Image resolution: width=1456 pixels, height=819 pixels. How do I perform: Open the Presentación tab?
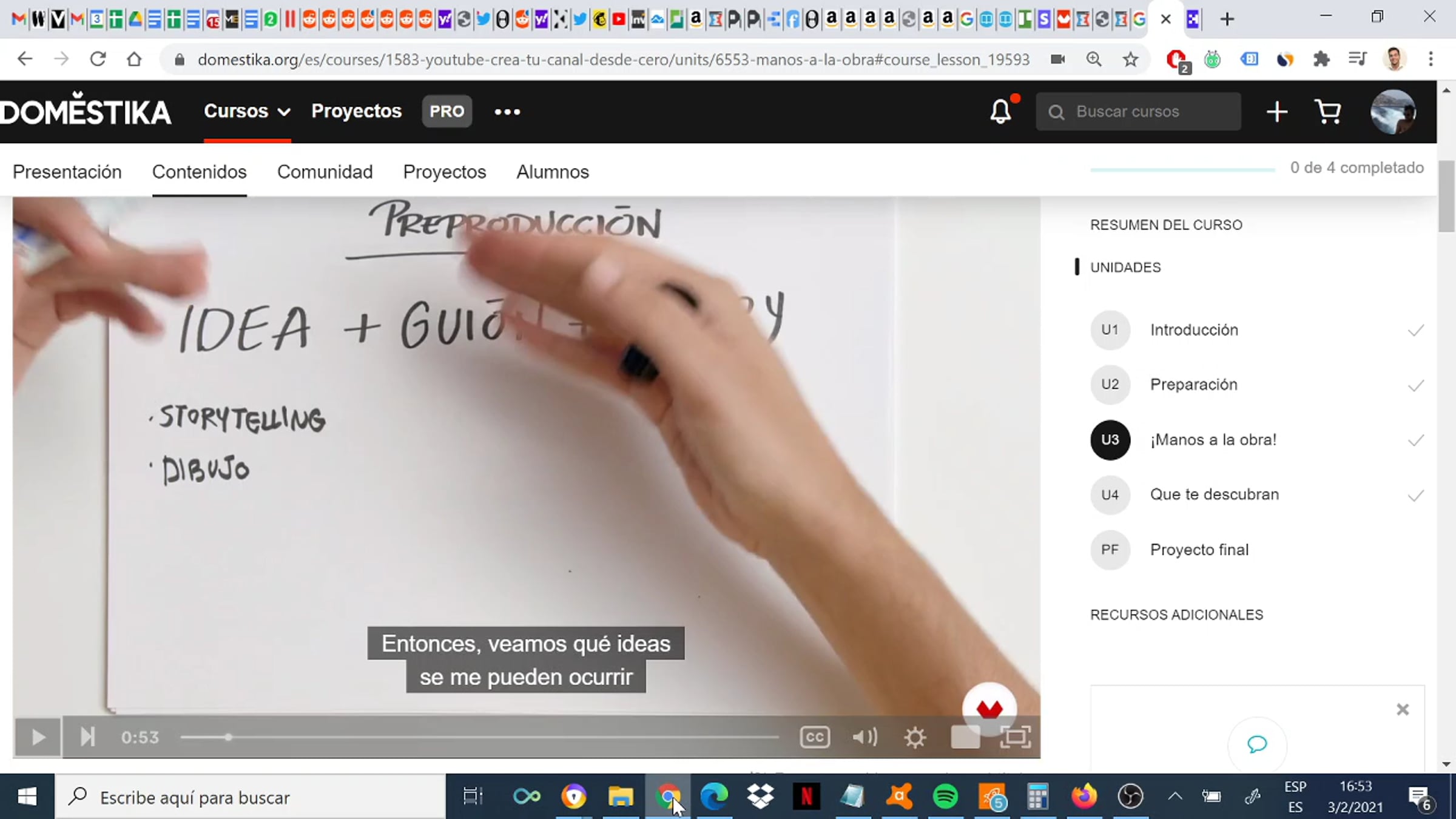coord(67,172)
